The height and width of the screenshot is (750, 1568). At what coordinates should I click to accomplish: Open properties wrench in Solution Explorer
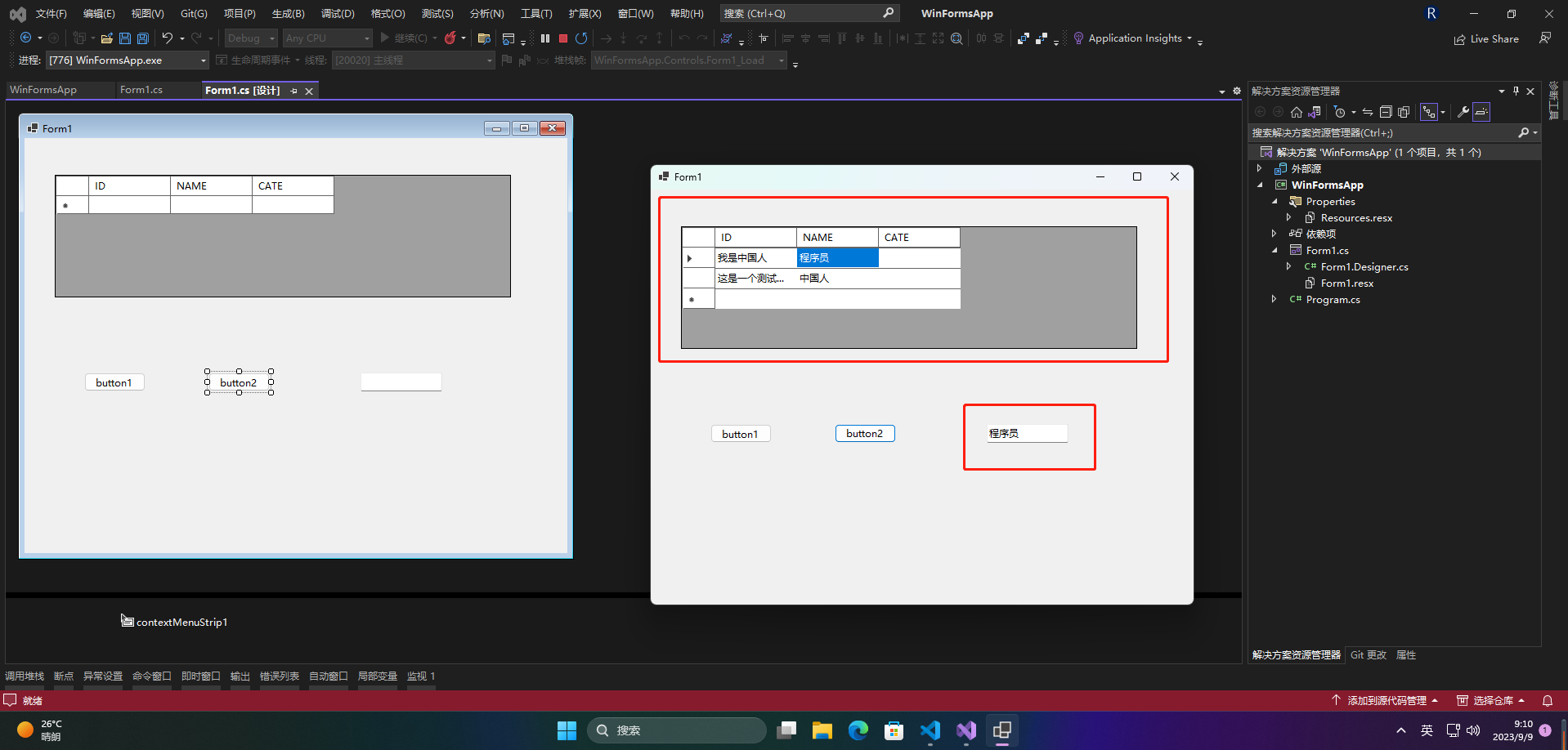[1463, 112]
